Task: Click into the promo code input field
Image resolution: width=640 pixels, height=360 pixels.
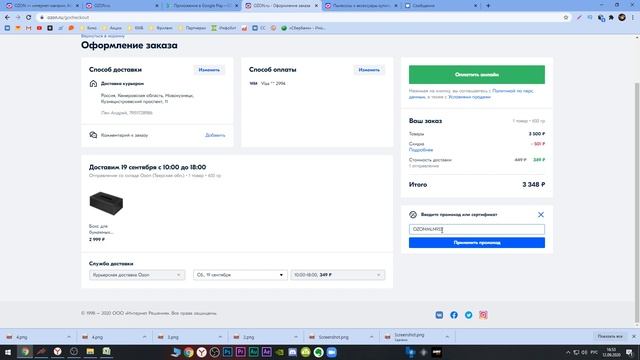Action: point(477,229)
